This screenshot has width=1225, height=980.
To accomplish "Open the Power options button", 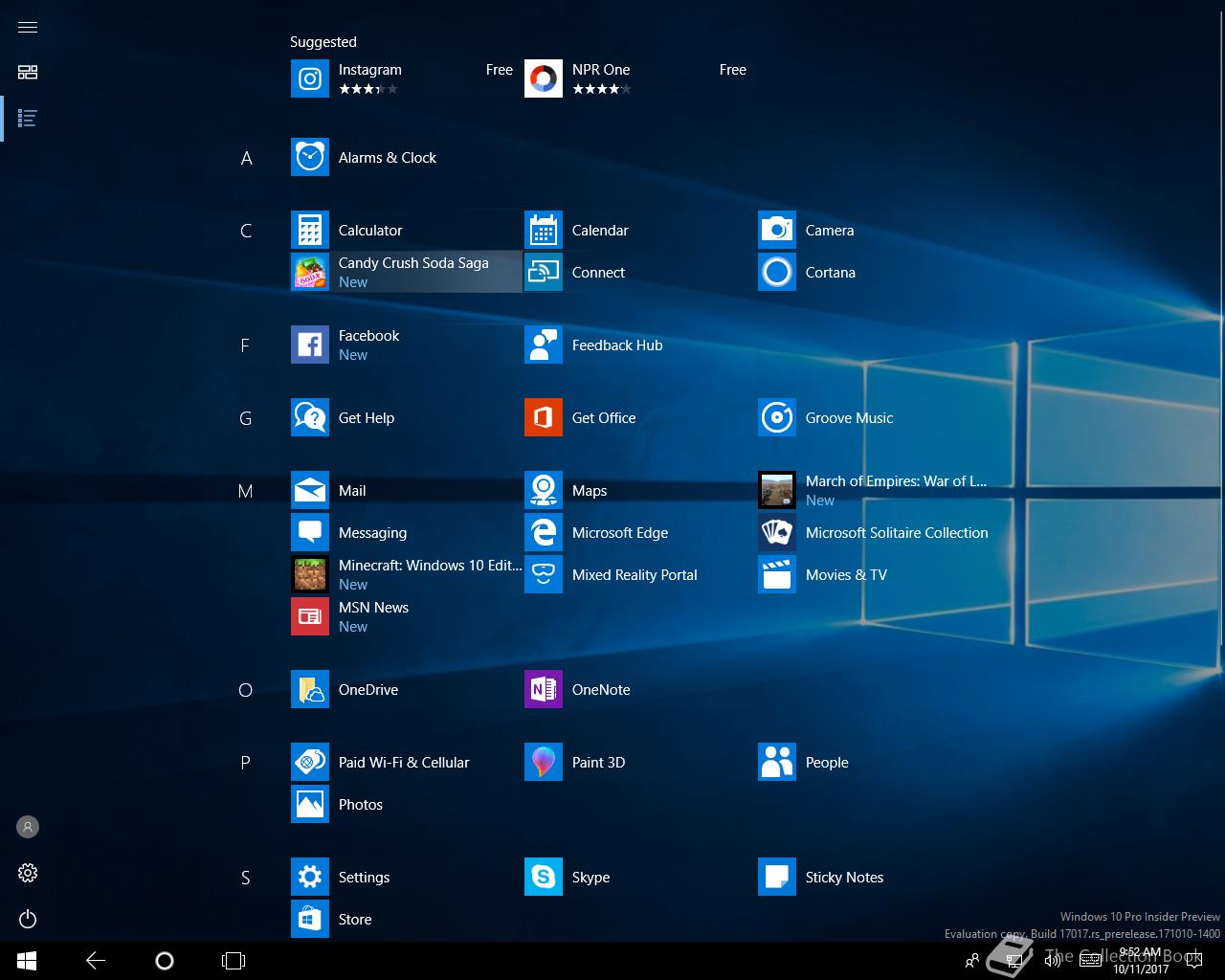I will [x=28, y=919].
